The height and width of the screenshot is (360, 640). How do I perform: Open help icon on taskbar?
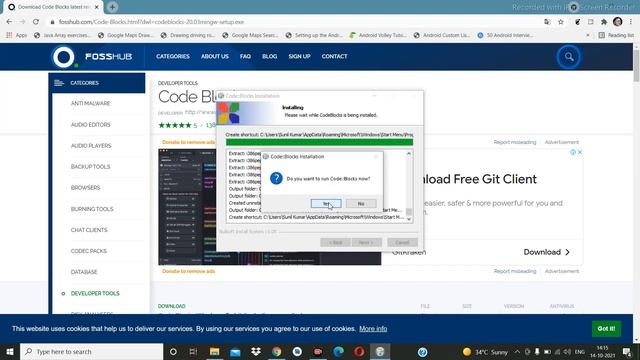click(x=422, y=351)
